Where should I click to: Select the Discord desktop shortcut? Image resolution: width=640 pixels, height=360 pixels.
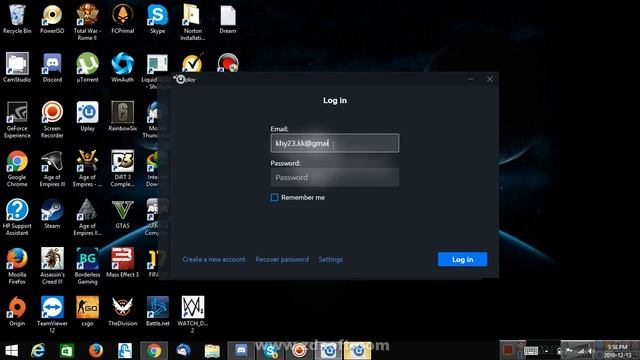52,68
